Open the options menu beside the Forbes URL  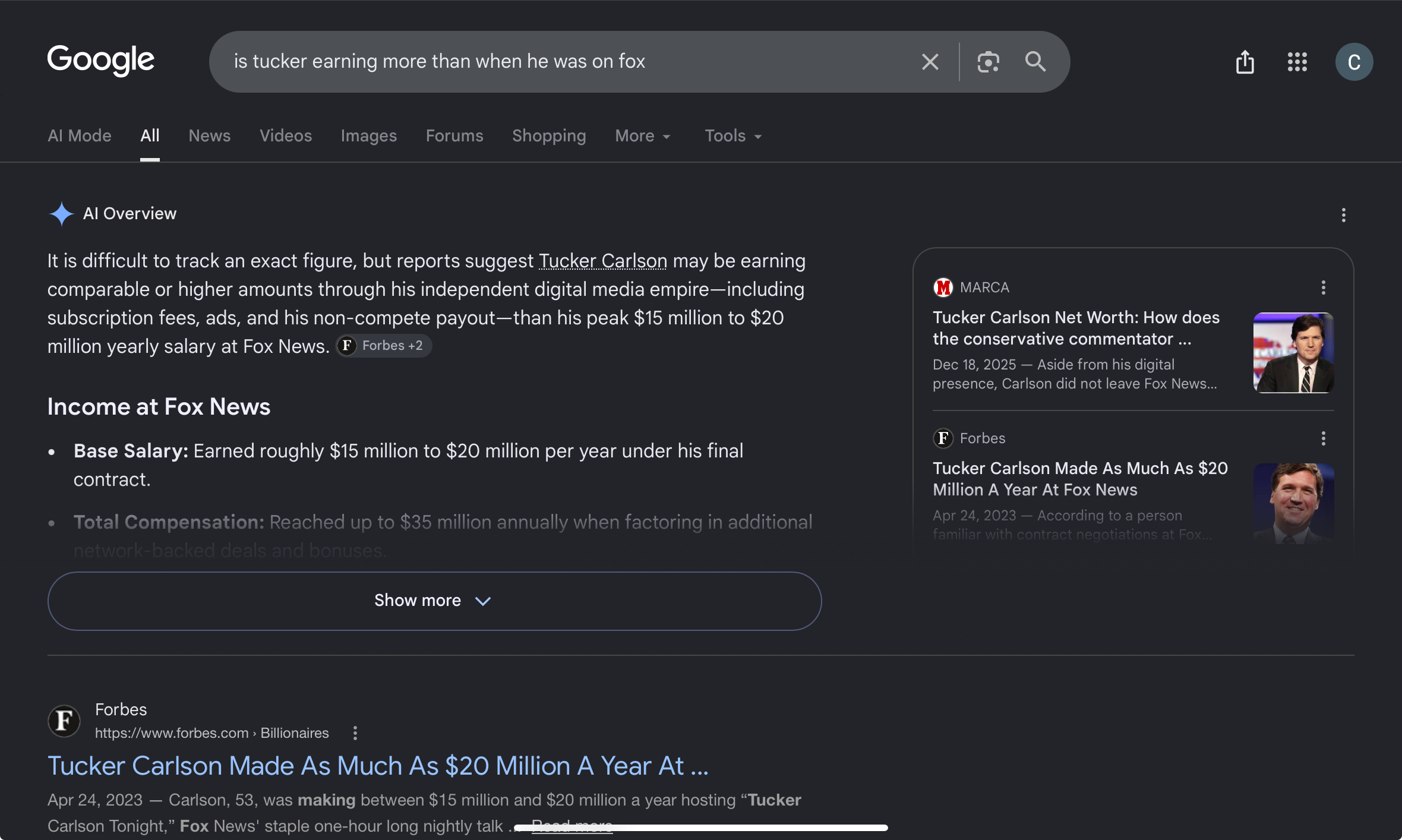pos(355,733)
